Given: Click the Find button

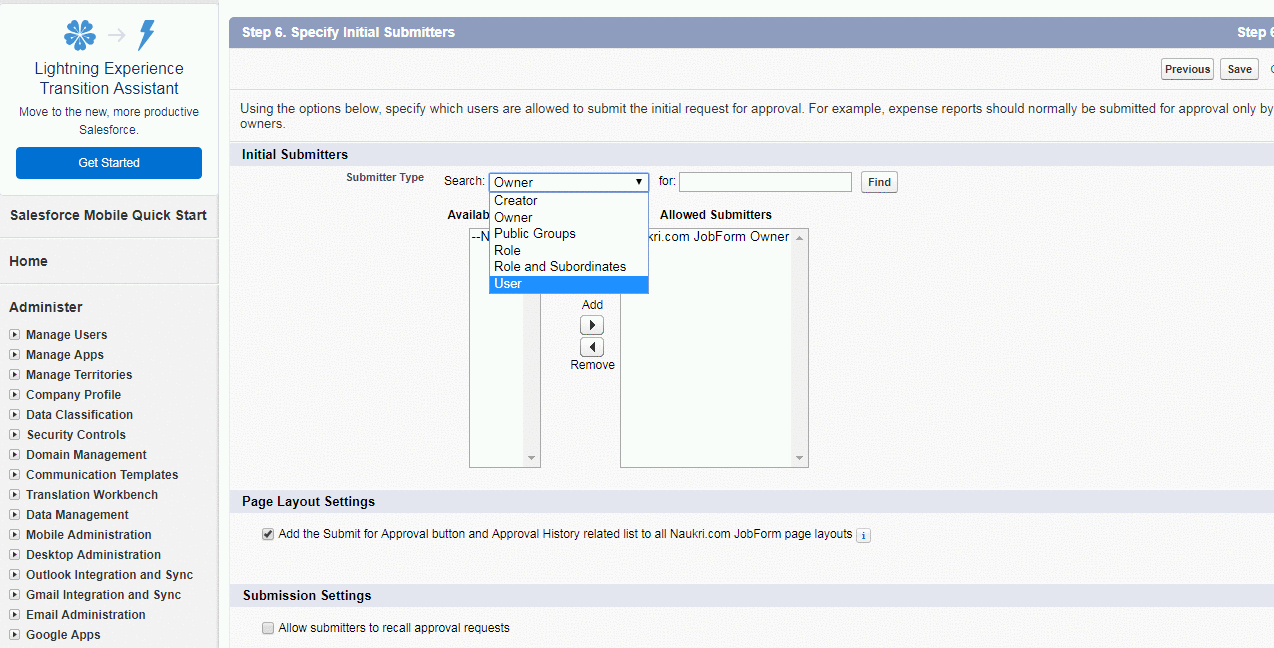Looking at the screenshot, I should 879,182.
